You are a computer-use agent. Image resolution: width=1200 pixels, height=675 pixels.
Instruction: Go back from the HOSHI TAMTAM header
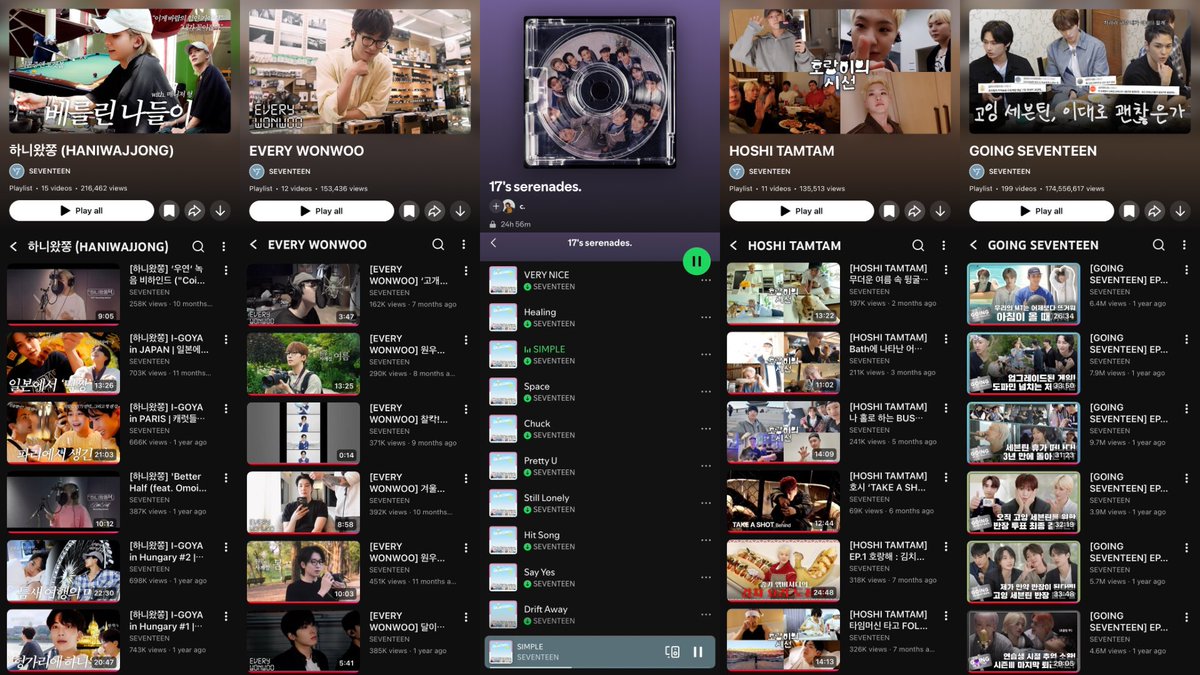point(734,246)
